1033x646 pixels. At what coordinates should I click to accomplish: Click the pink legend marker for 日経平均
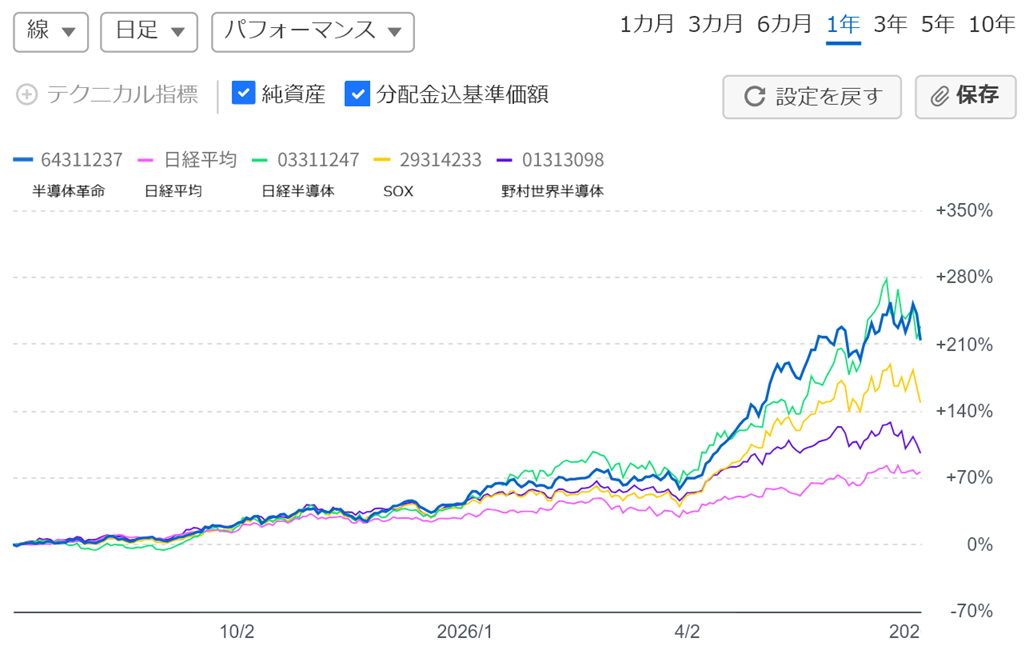point(146,160)
